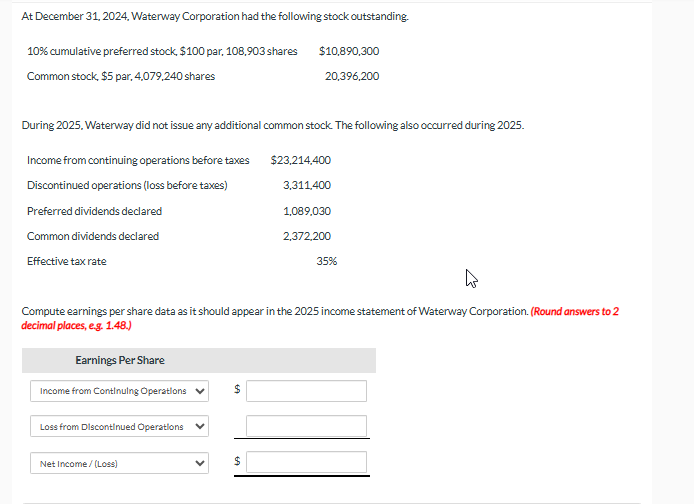Click the sentence starting During 2025, Waterway

273,126
